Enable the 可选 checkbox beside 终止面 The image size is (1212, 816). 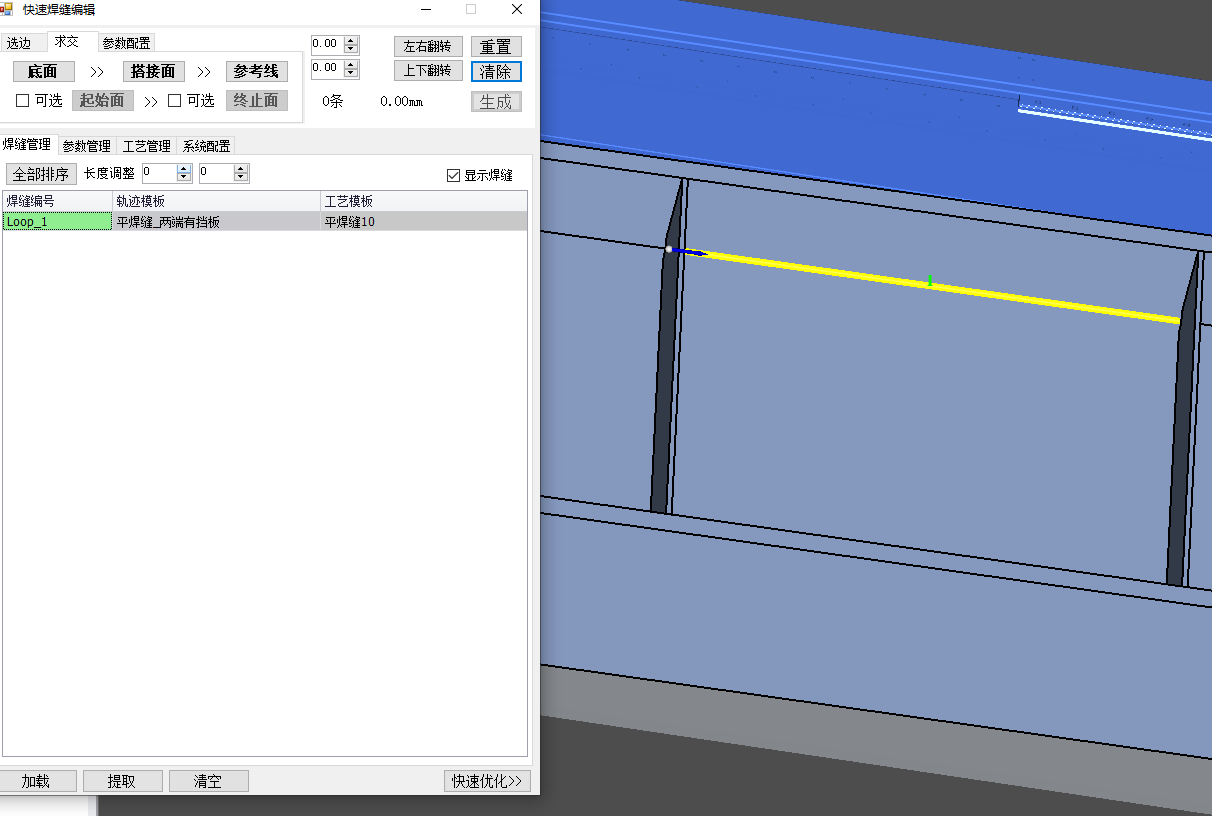[175, 100]
